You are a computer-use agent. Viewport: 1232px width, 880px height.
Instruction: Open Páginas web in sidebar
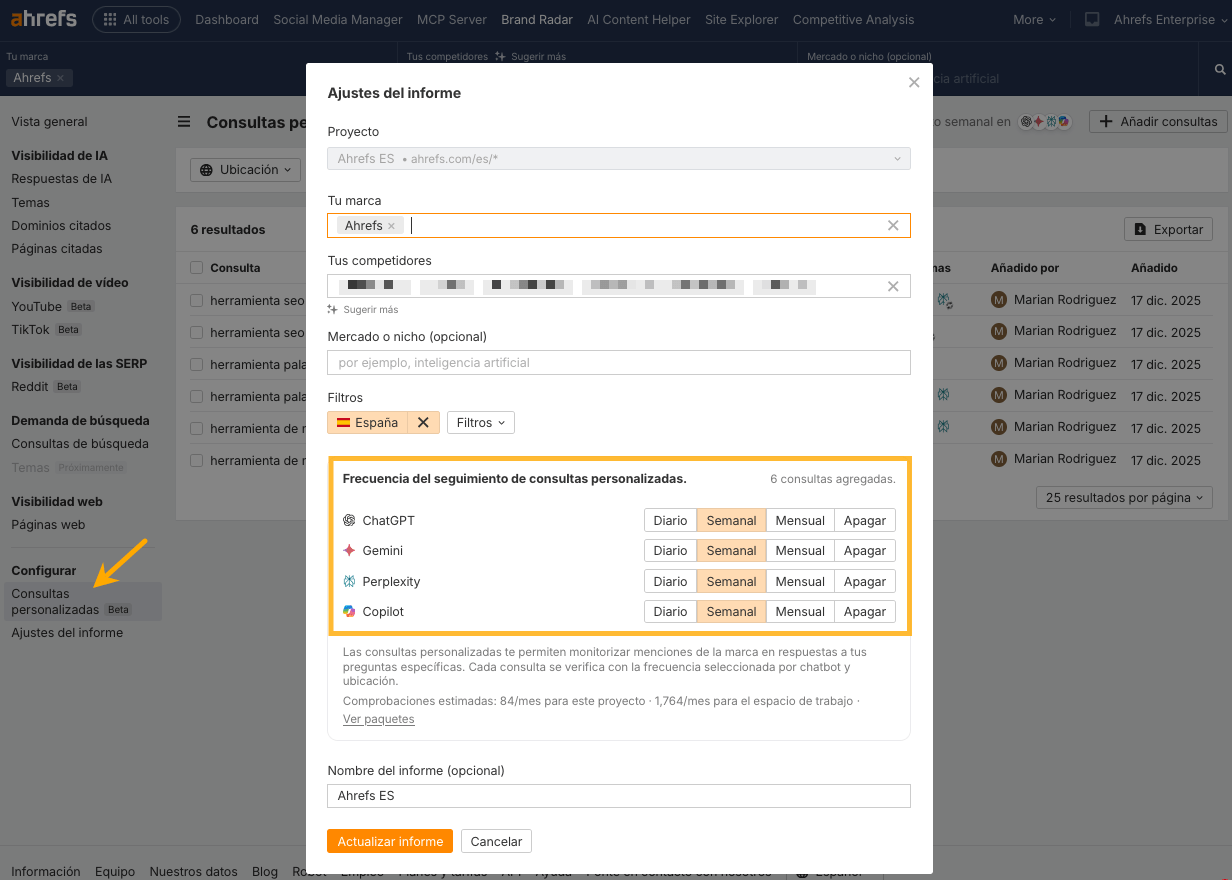[48, 525]
